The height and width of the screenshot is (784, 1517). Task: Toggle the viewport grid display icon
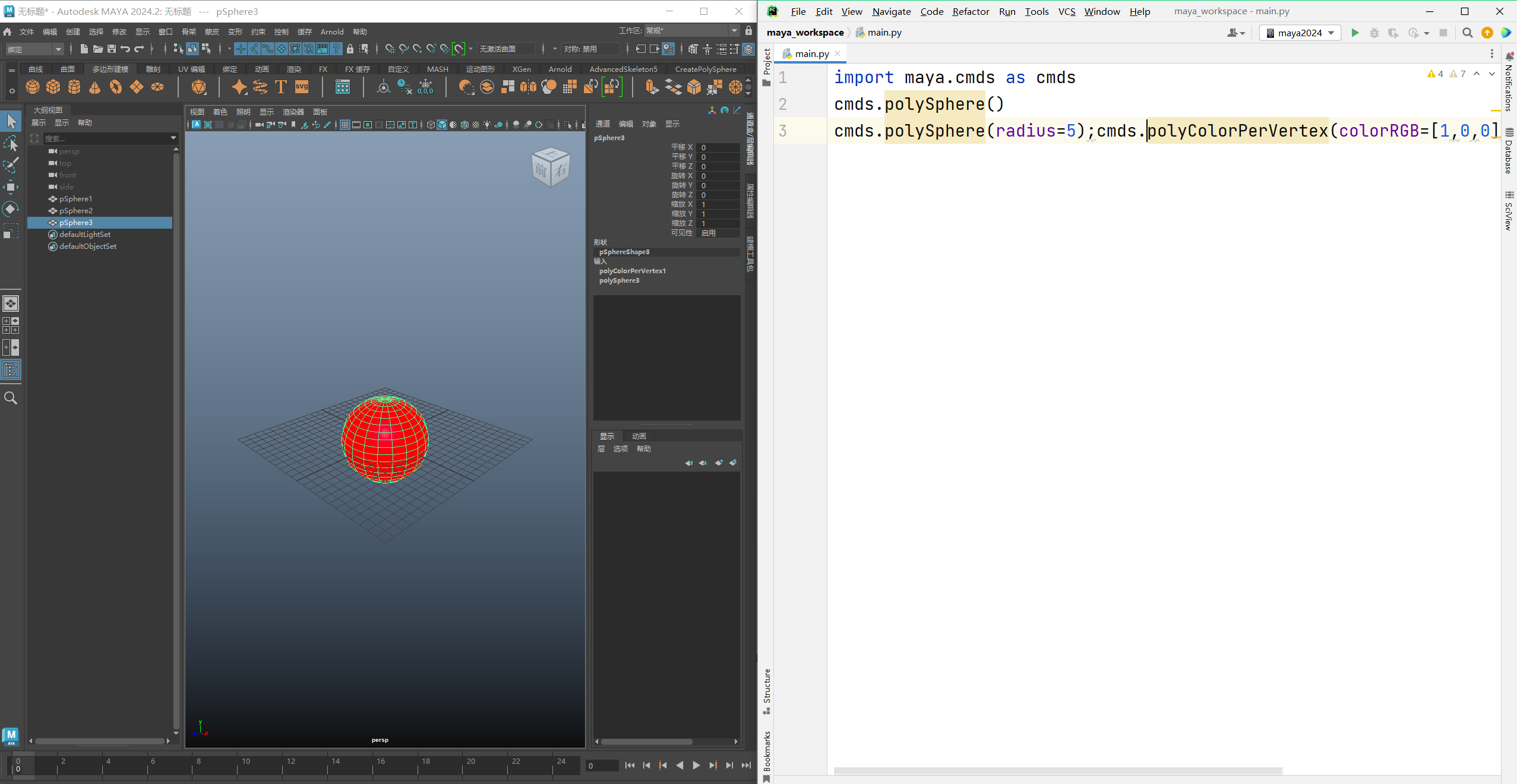(x=345, y=125)
